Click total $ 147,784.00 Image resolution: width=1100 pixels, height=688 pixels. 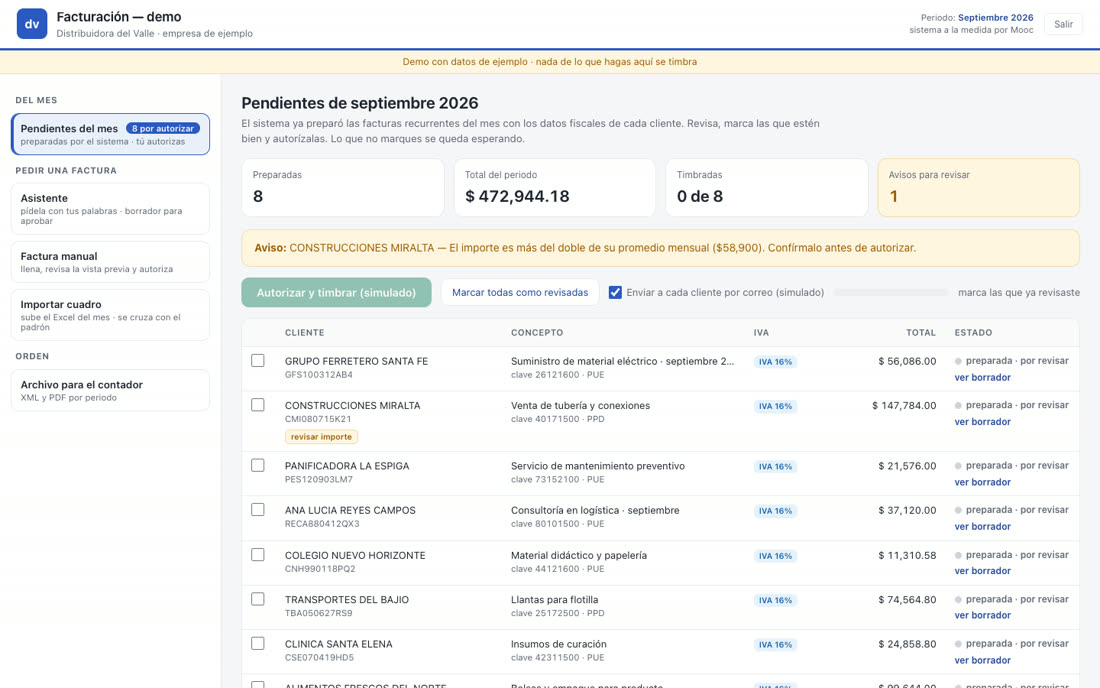[904, 405]
